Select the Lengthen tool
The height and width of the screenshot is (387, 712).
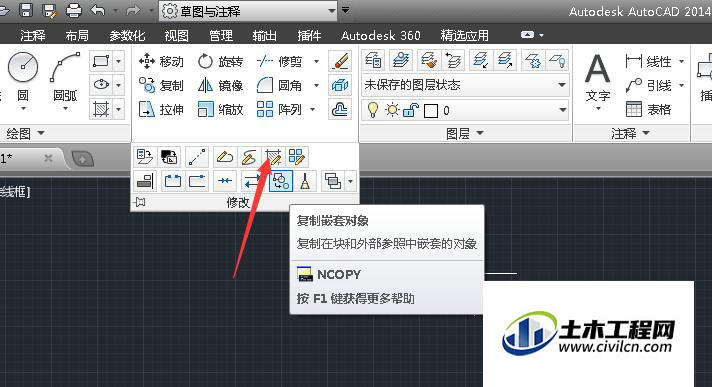click(x=197, y=157)
